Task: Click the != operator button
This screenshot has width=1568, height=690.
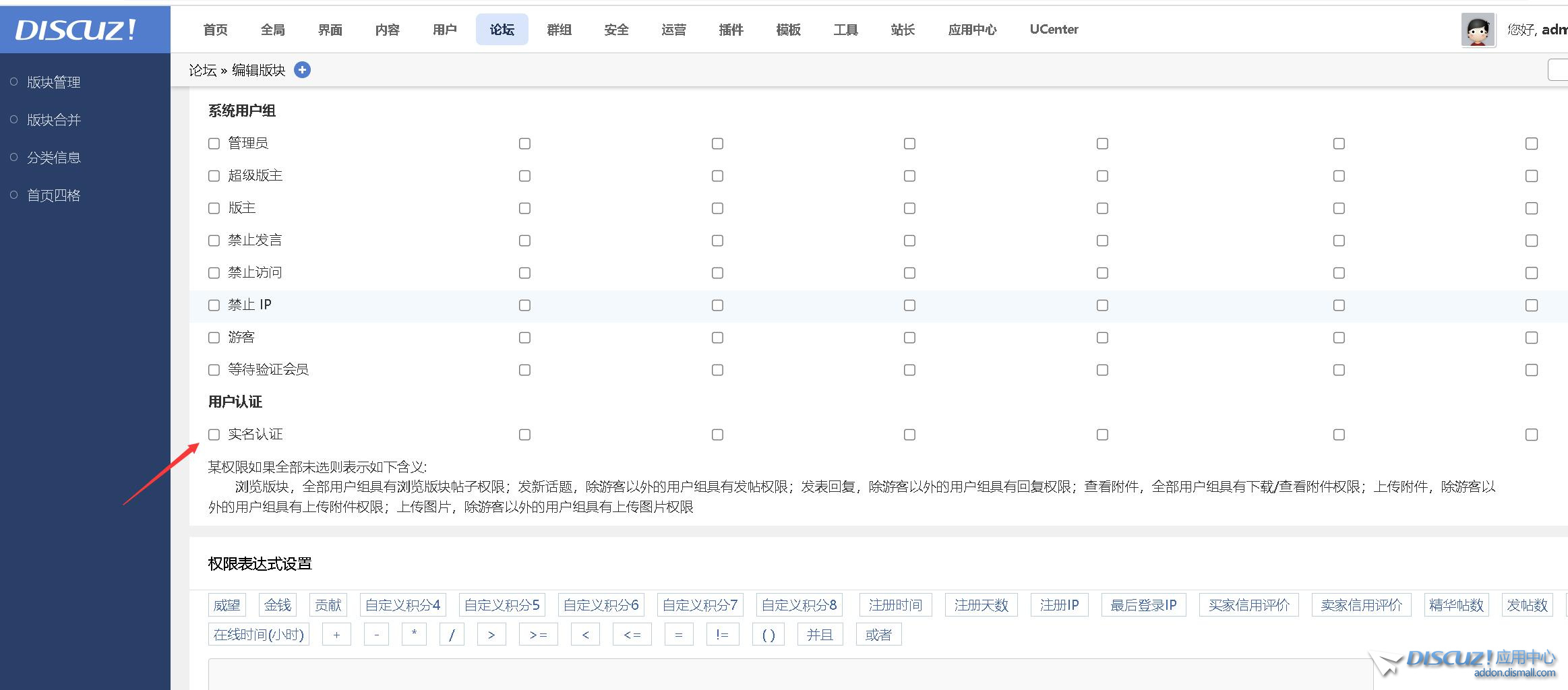Action: pos(723,635)
